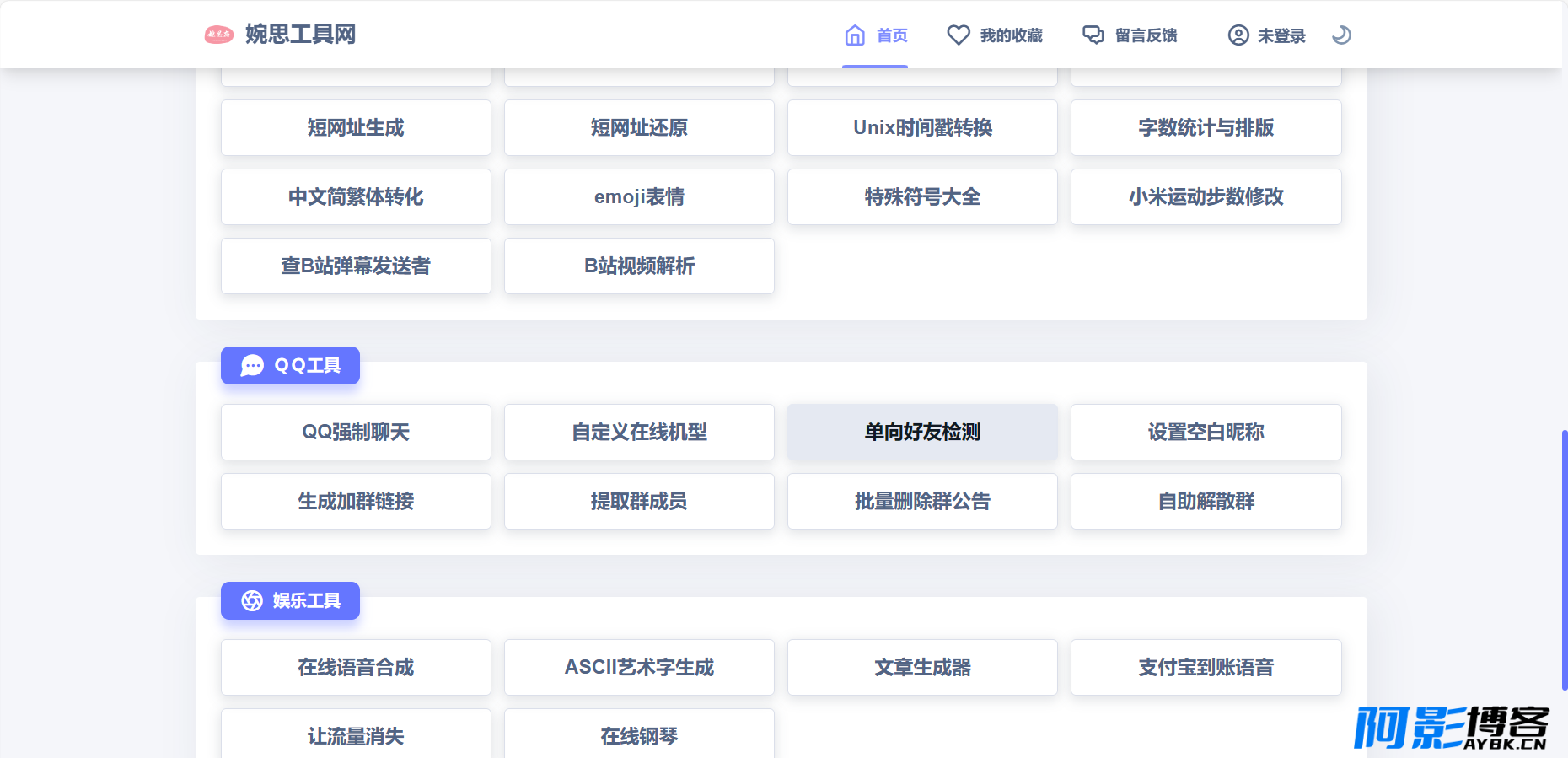
Task: Open the 自助解散群 tool
Action: click(1206, 501)
